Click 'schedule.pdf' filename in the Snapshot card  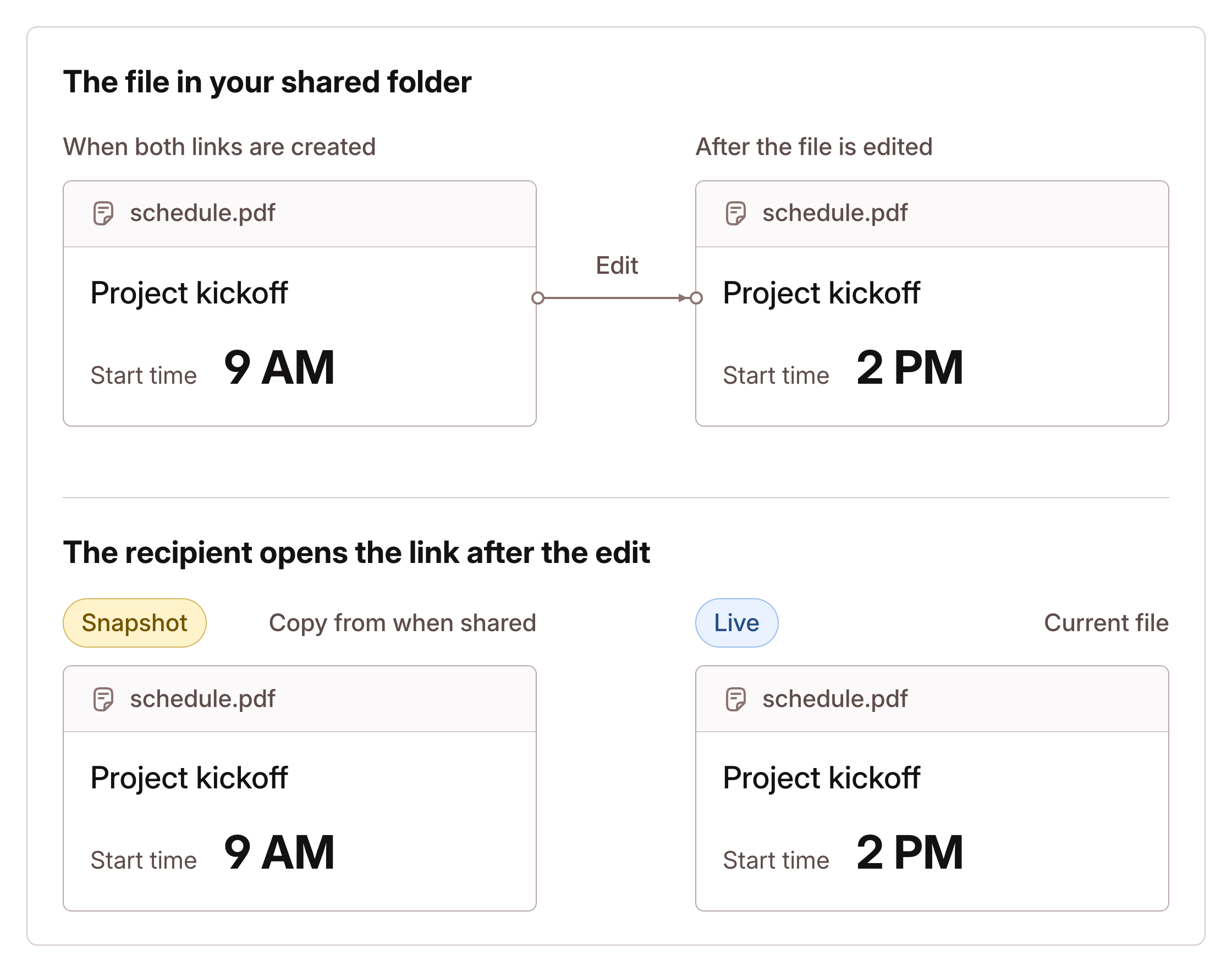[x=203, y=699]
